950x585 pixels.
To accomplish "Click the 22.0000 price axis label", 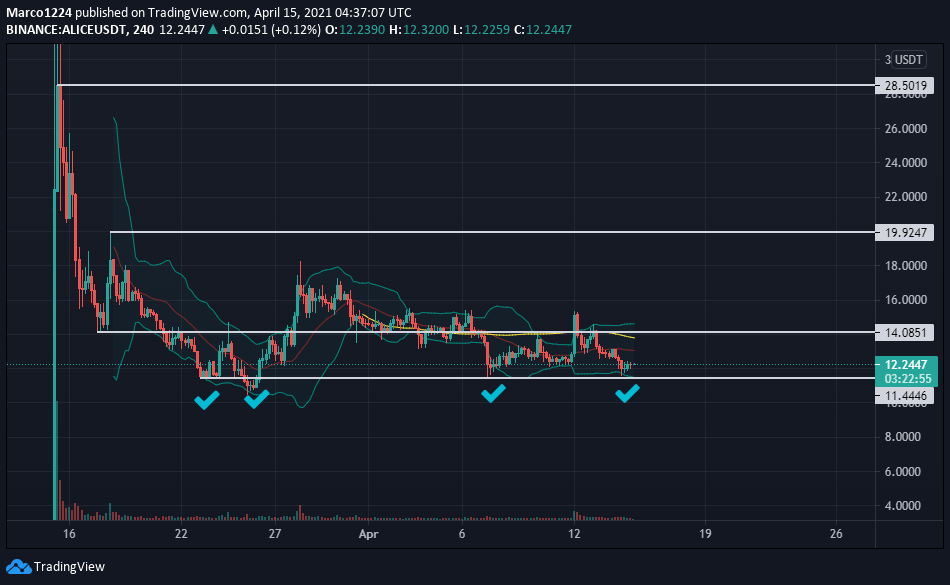I will coord(906,197).
